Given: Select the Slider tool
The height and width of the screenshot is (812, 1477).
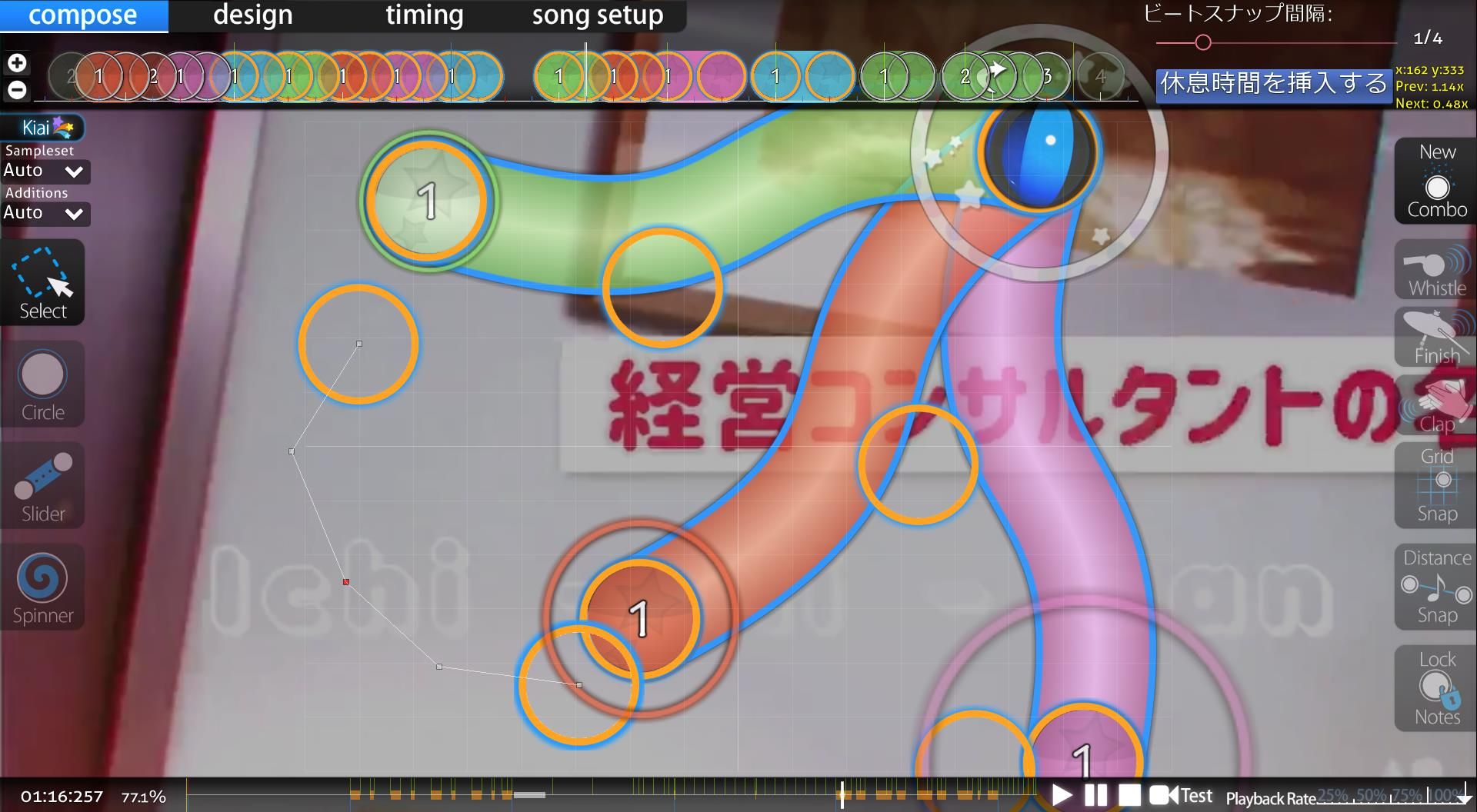Looking at the screenshot, I should 42,486.
